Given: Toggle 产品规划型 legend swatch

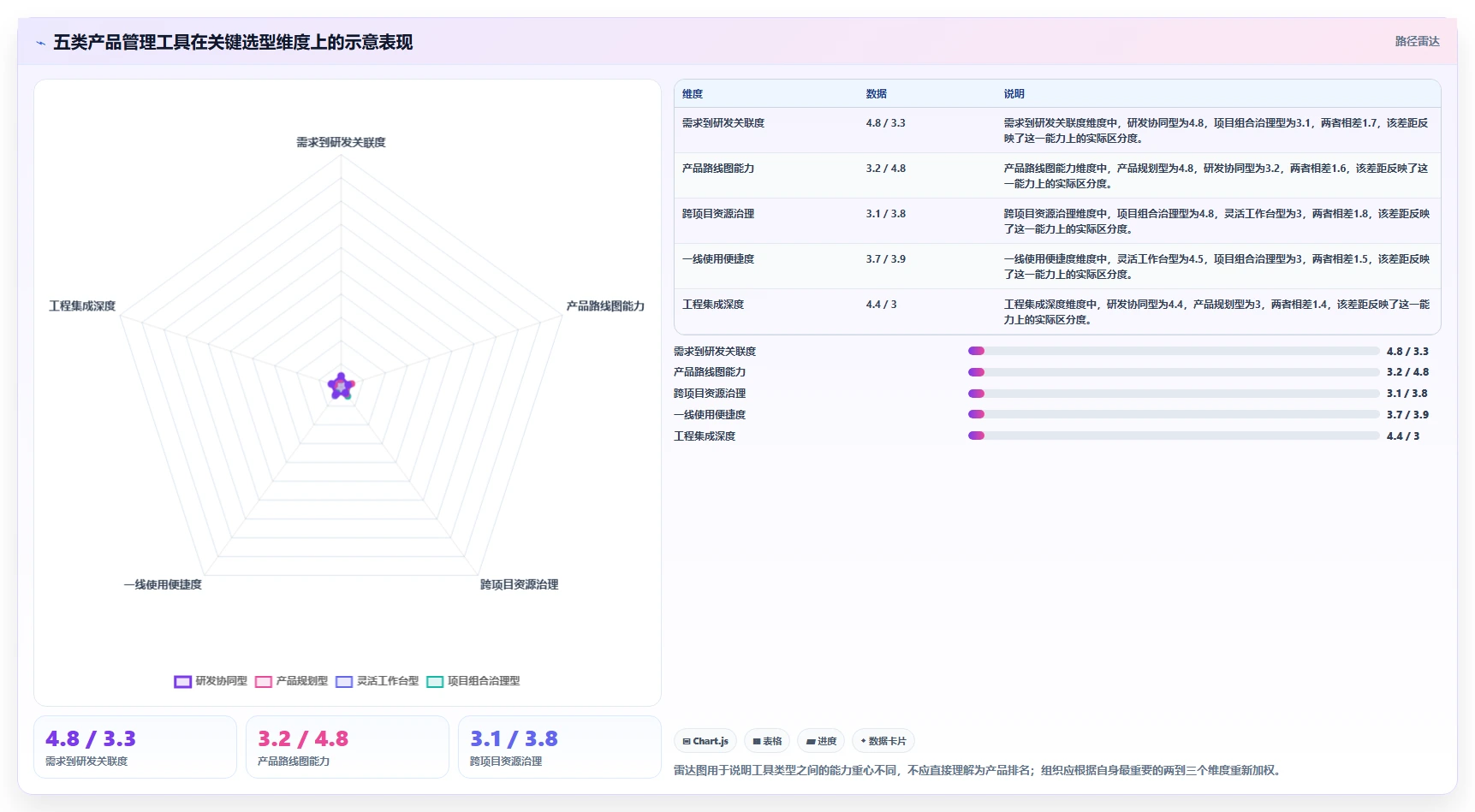Looking at the screenshot, I should 264,682.
